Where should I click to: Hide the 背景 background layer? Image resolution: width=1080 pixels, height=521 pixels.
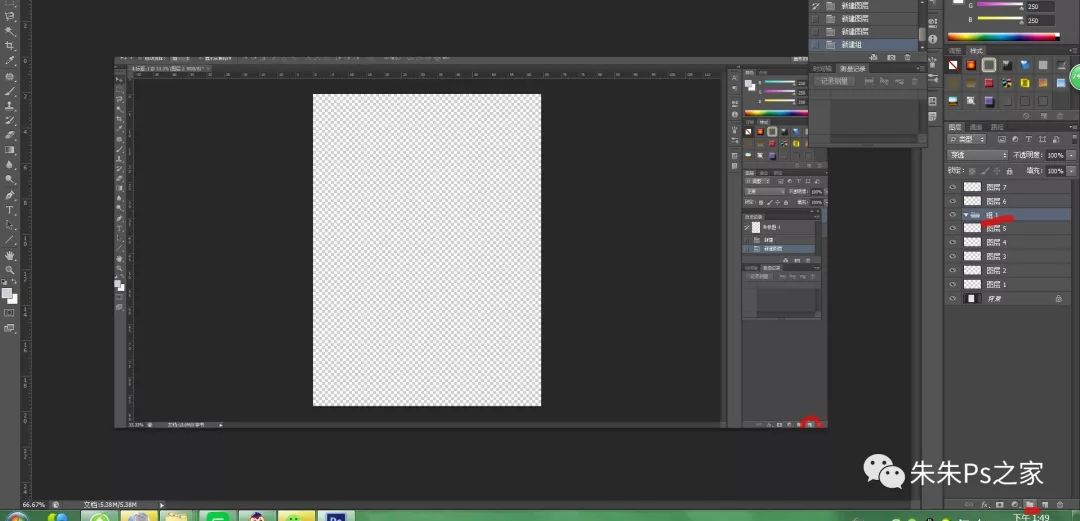click(x=953, y=299)
